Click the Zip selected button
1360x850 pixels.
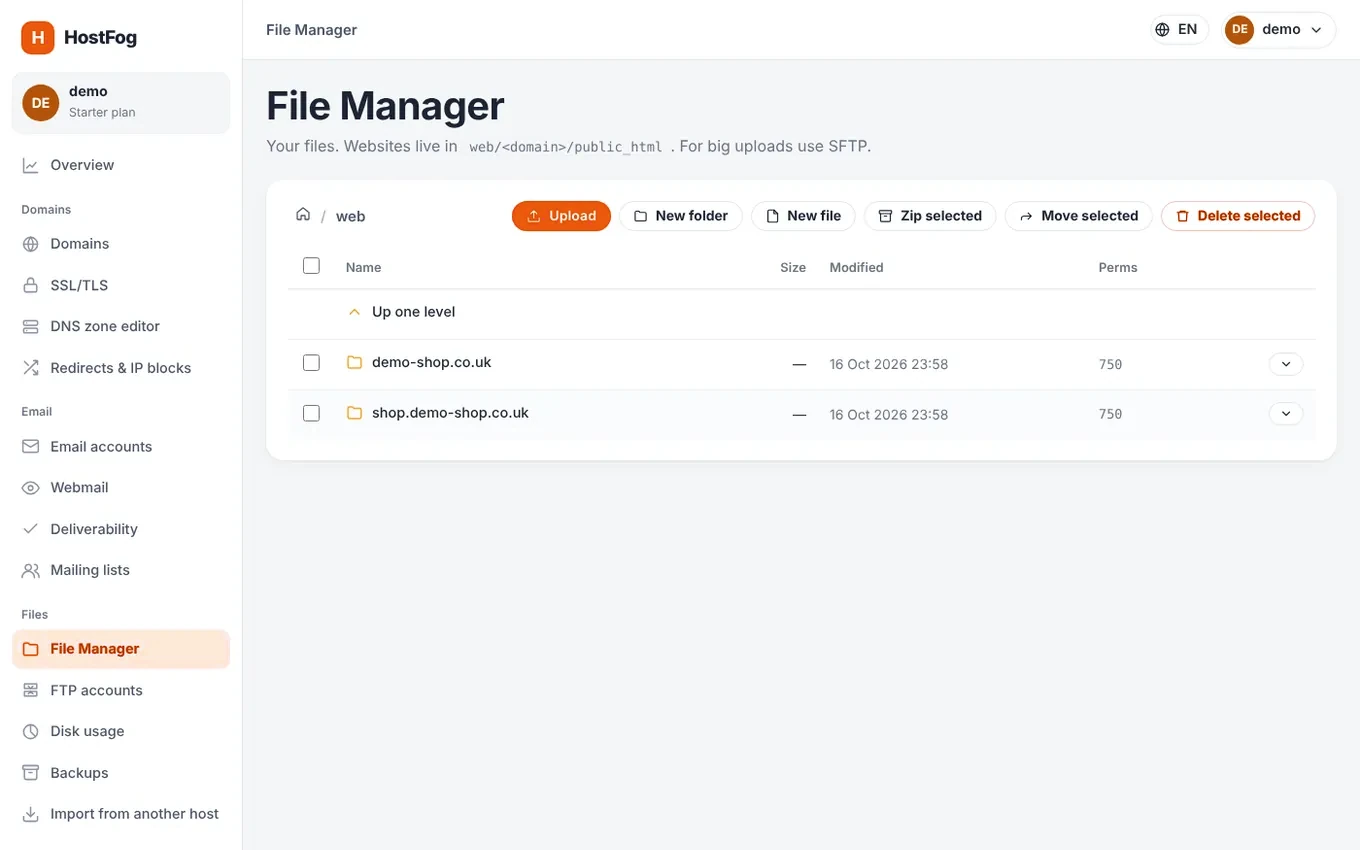pyautogui.click(x=930, y=216)
